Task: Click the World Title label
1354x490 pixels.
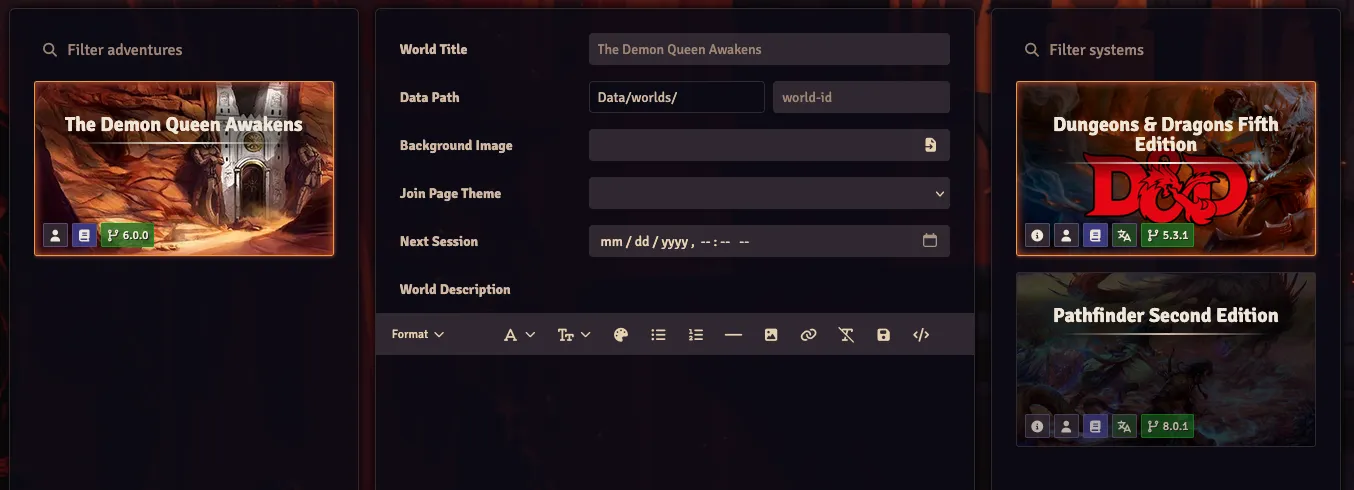Action: point(433,49)
